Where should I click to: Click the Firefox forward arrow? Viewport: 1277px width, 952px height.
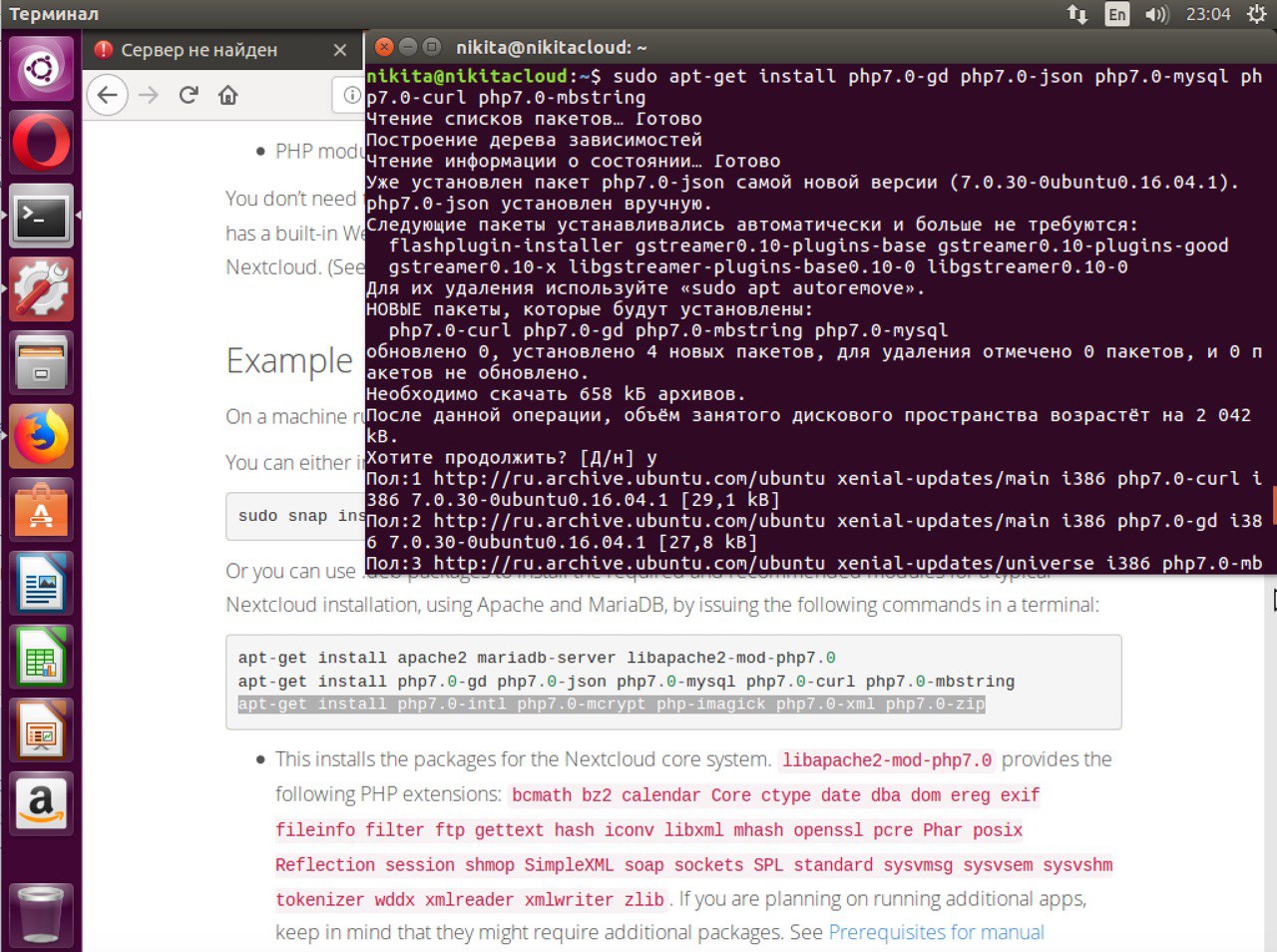pyautogui.click(x=149, y=95)
